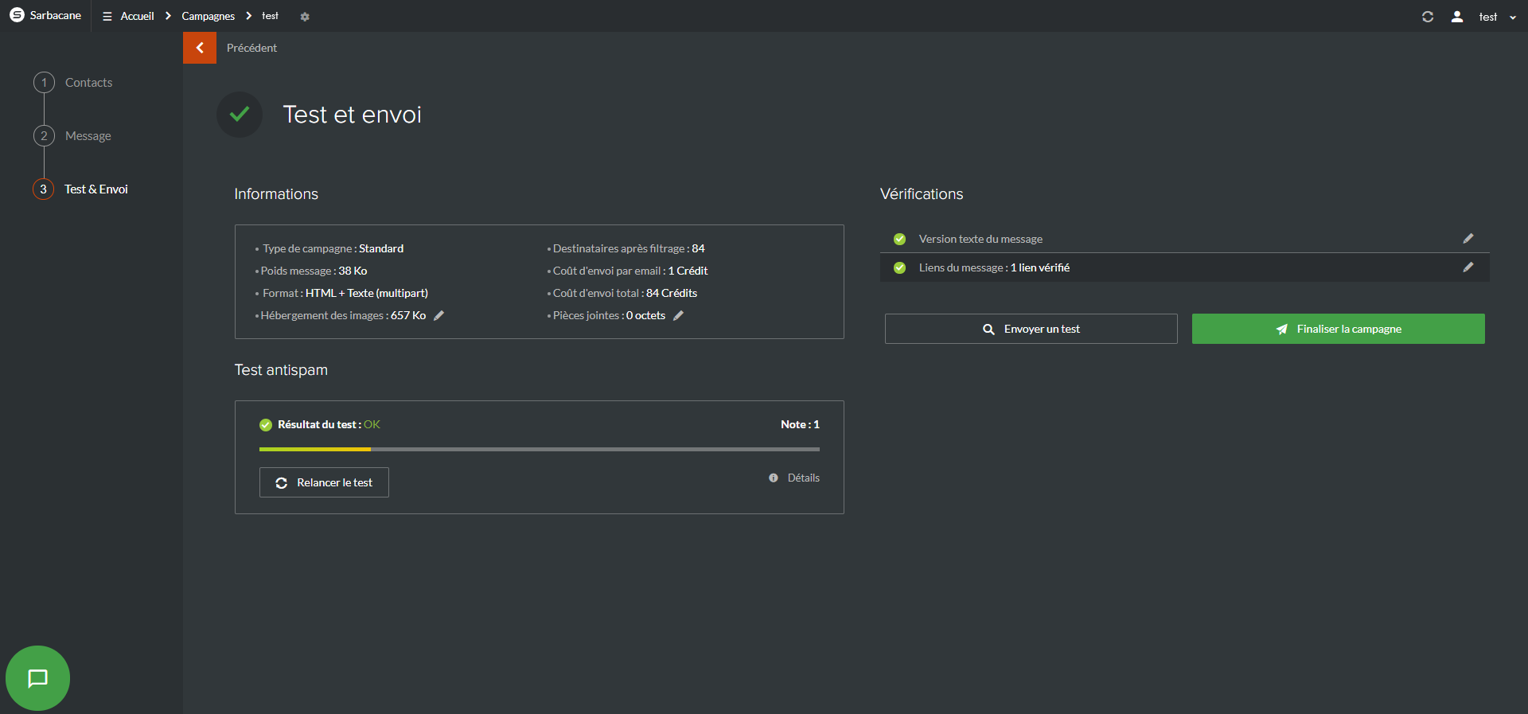Click the Sarbacane logo icon

(x=17, y=15)
